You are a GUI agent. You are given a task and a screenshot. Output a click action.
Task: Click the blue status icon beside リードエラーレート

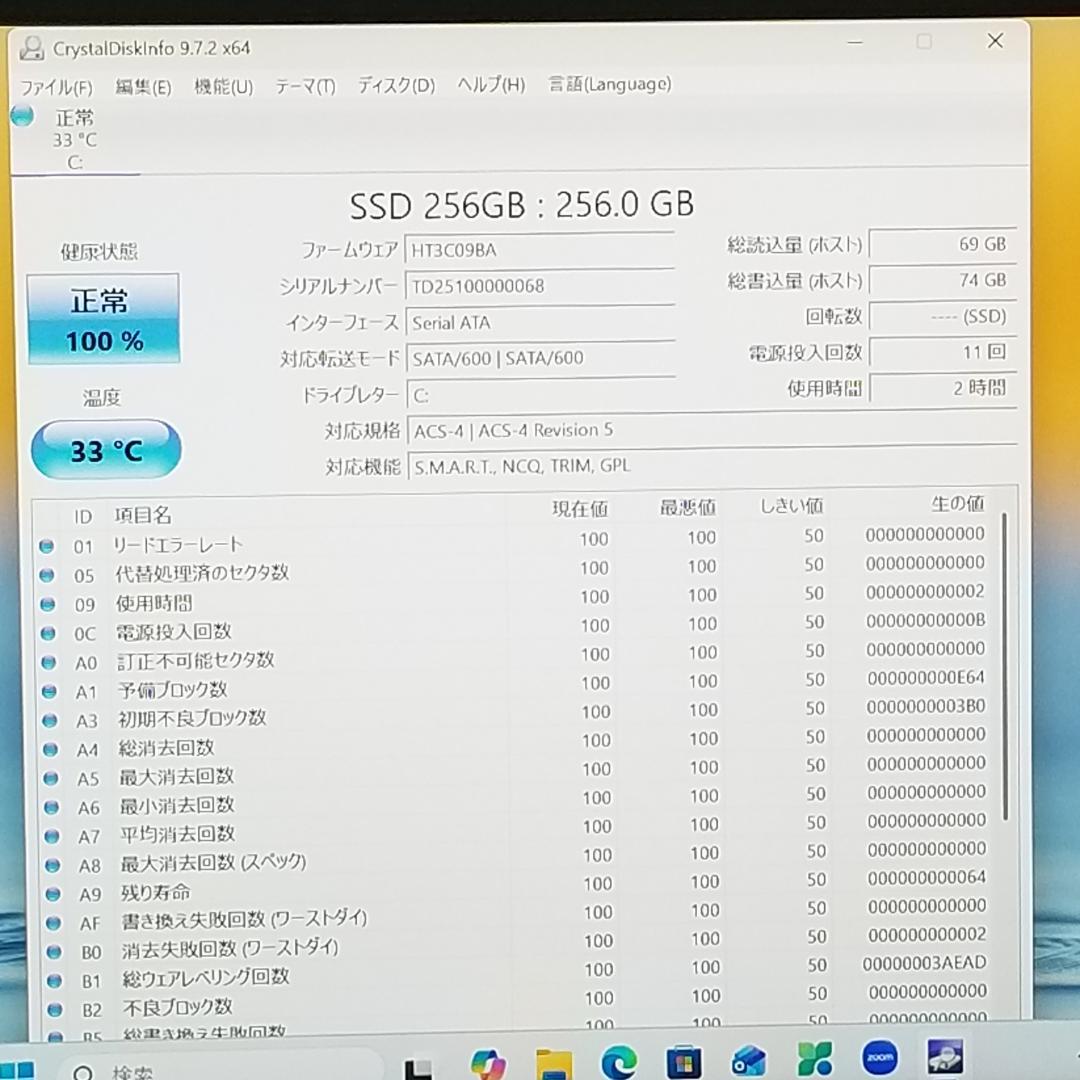tap(47, 544)
